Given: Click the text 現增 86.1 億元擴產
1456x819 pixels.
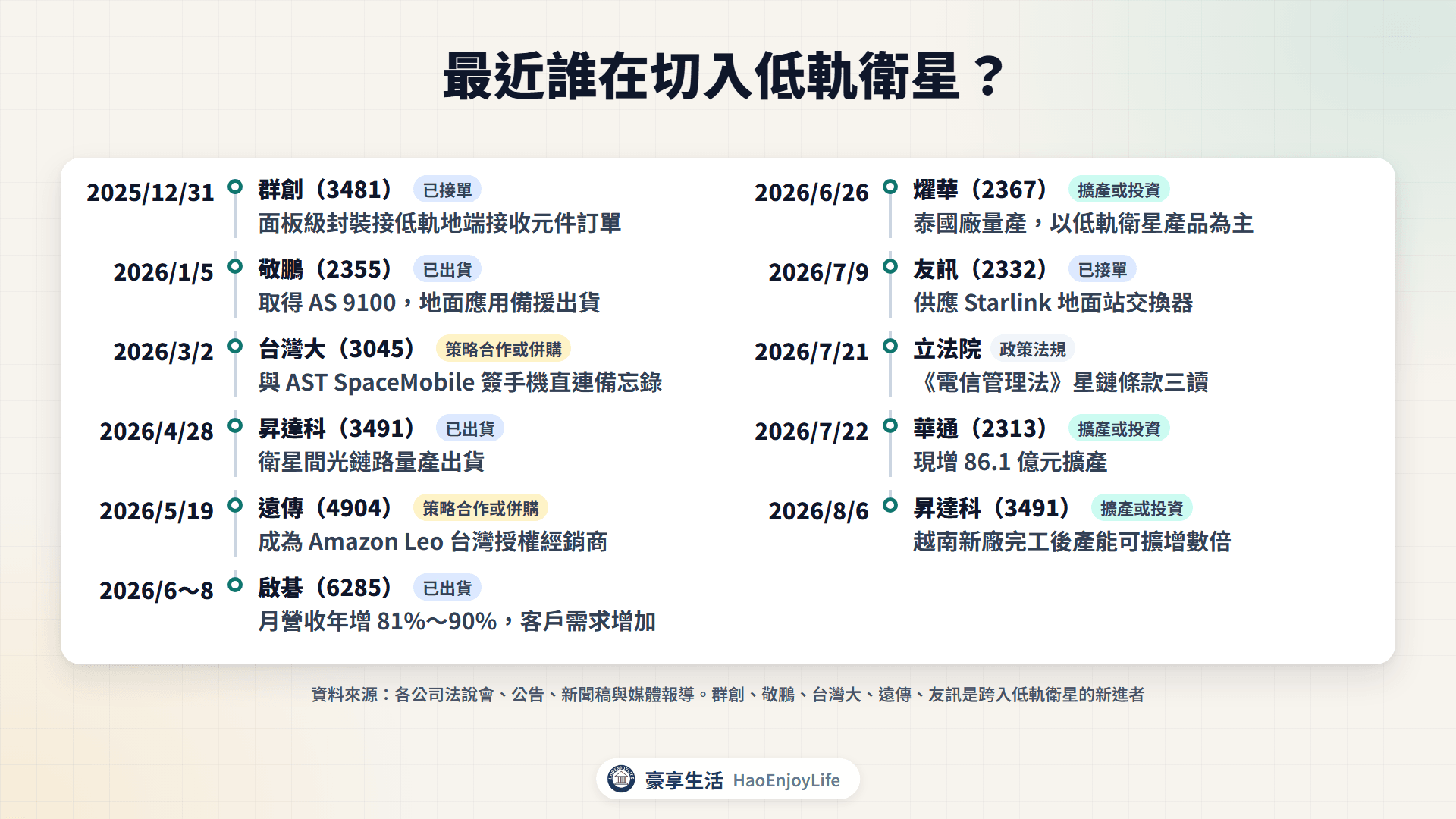Looking at the screenshot, I should point(1010,462).
